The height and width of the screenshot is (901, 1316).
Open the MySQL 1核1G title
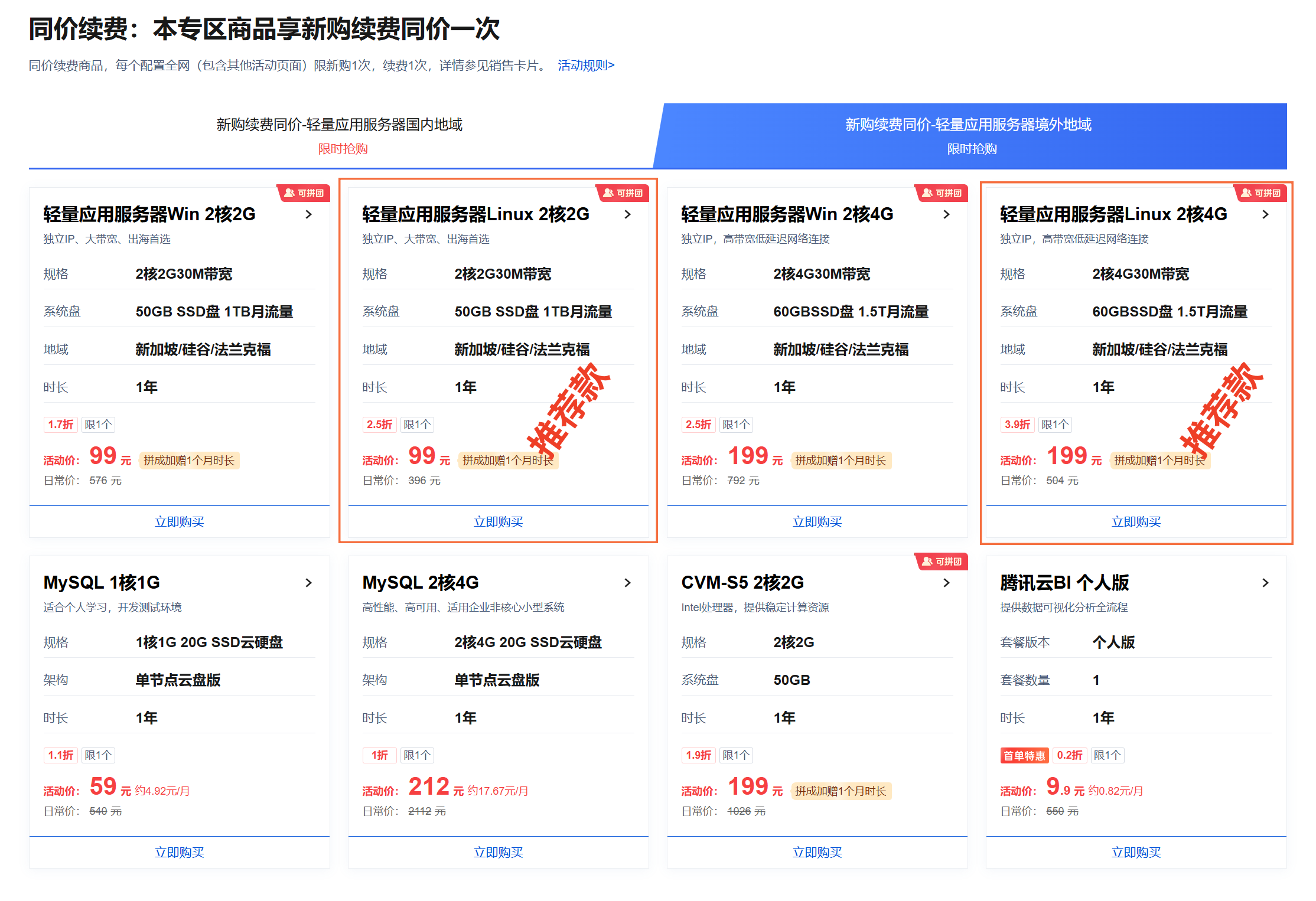click(102, 583)
